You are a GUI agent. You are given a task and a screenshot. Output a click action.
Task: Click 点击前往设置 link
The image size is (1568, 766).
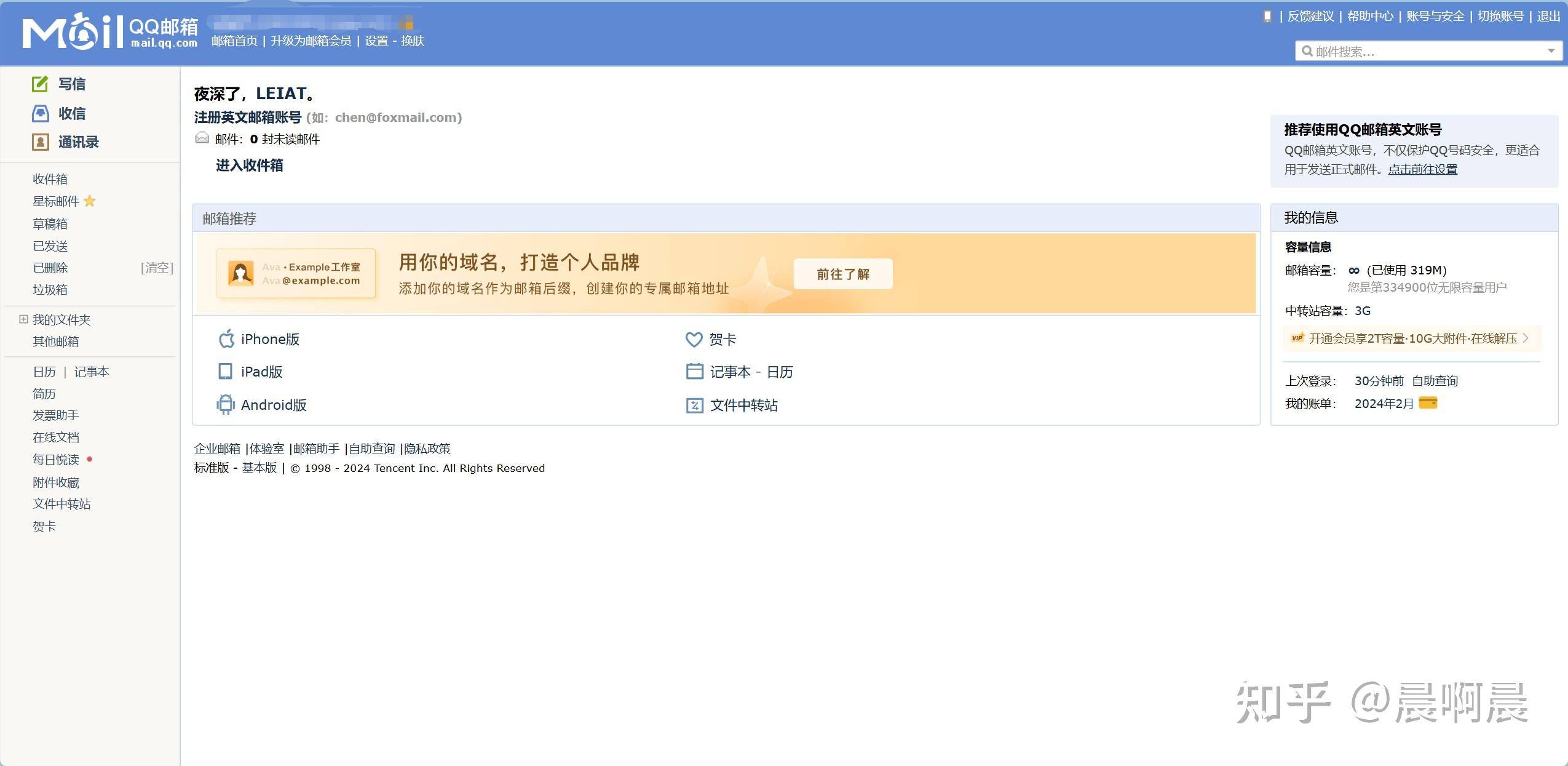click(1423, 169)
